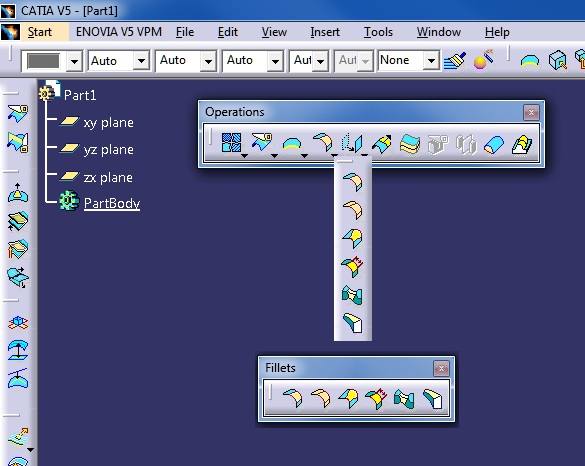The image size is (585, 466).
Task: Open the Split sub-toolbar arrow
Action: coord(274,156)
